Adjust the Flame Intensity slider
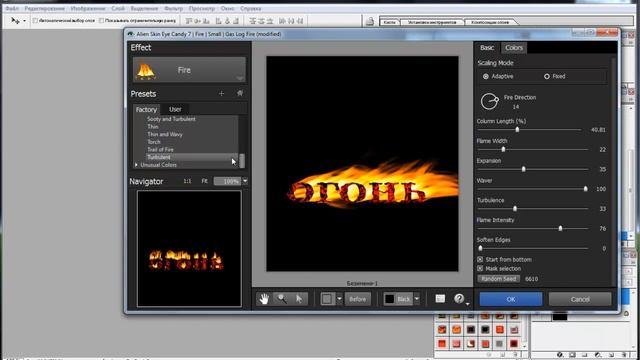The height and width of the screenshot is (360, 640). tap(560, 229)
